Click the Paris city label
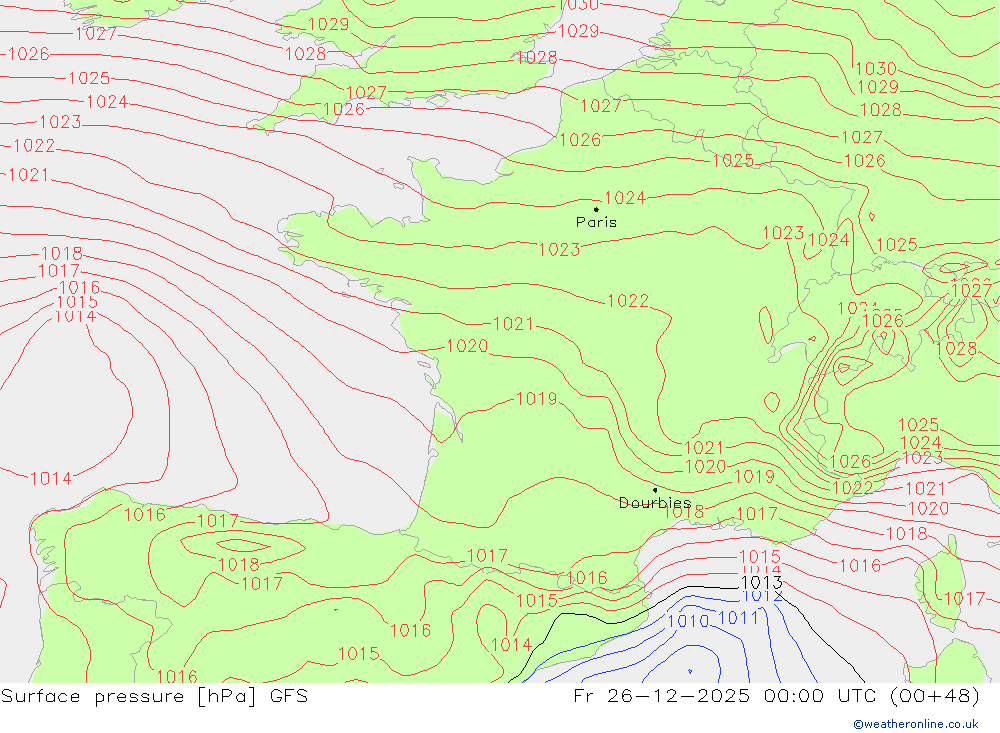 pos(596,222)
